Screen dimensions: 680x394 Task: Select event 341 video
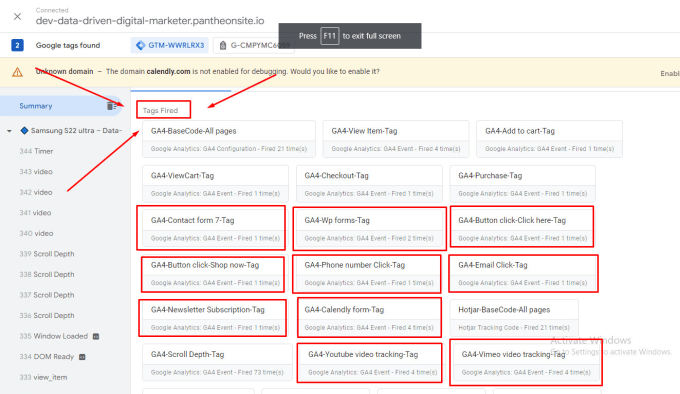click(x=36, y=213)
